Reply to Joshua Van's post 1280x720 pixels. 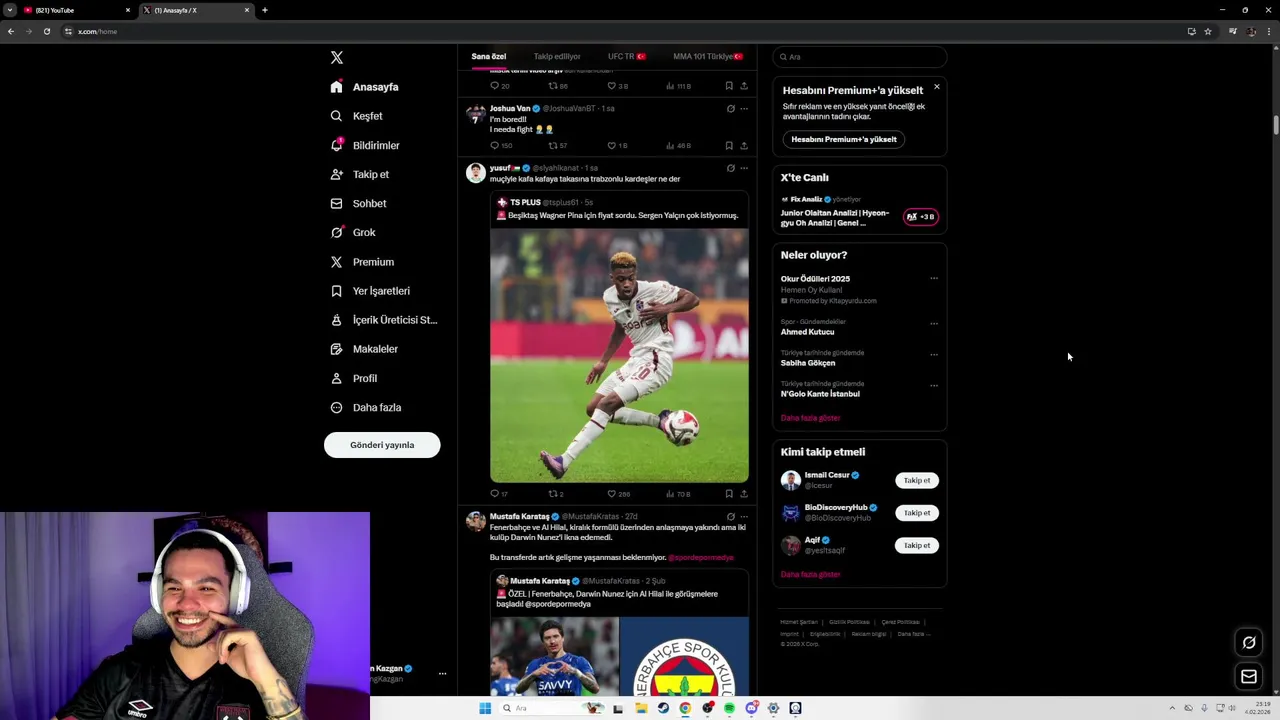500,146
